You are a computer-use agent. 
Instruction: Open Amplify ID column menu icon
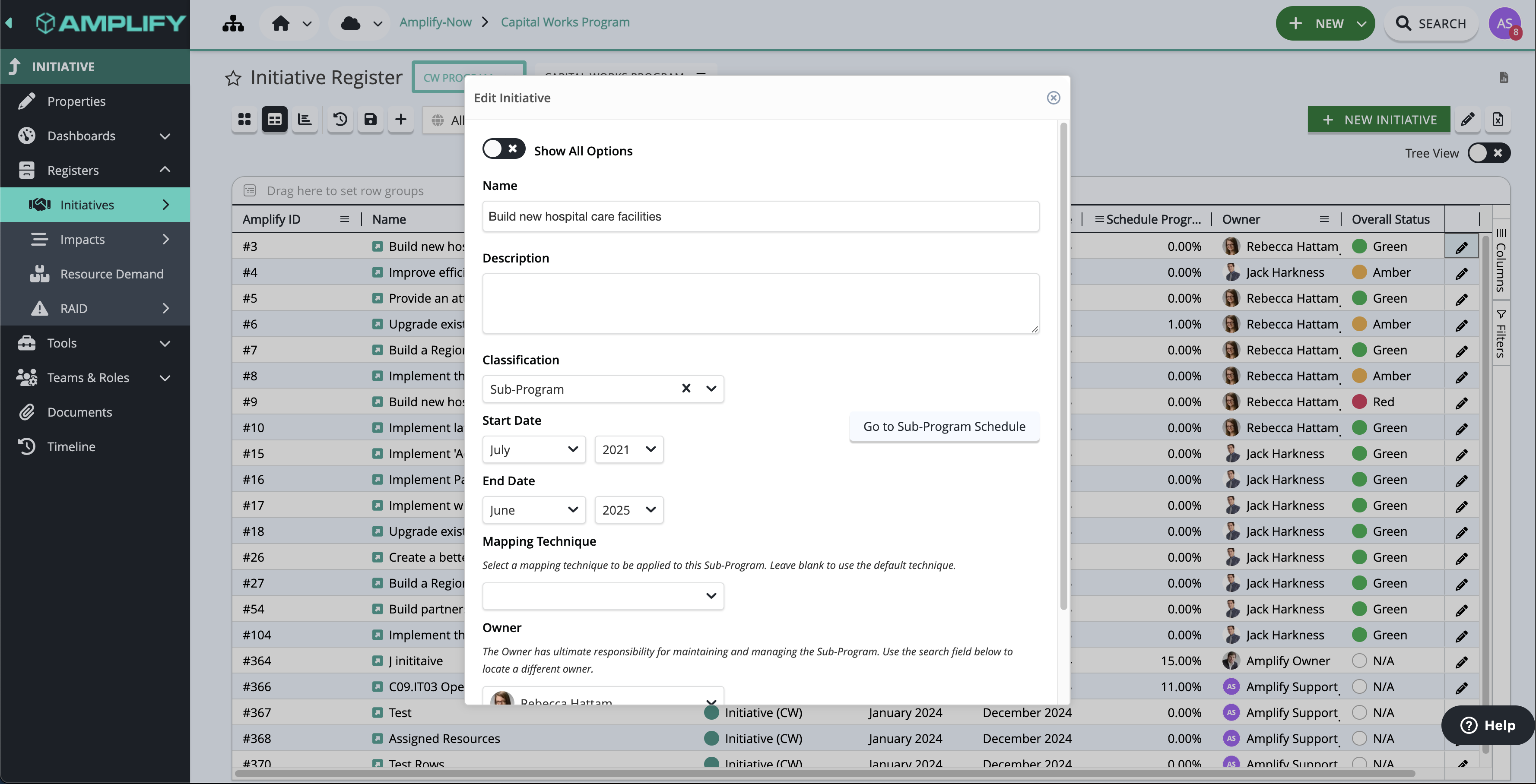coord(345,218)
